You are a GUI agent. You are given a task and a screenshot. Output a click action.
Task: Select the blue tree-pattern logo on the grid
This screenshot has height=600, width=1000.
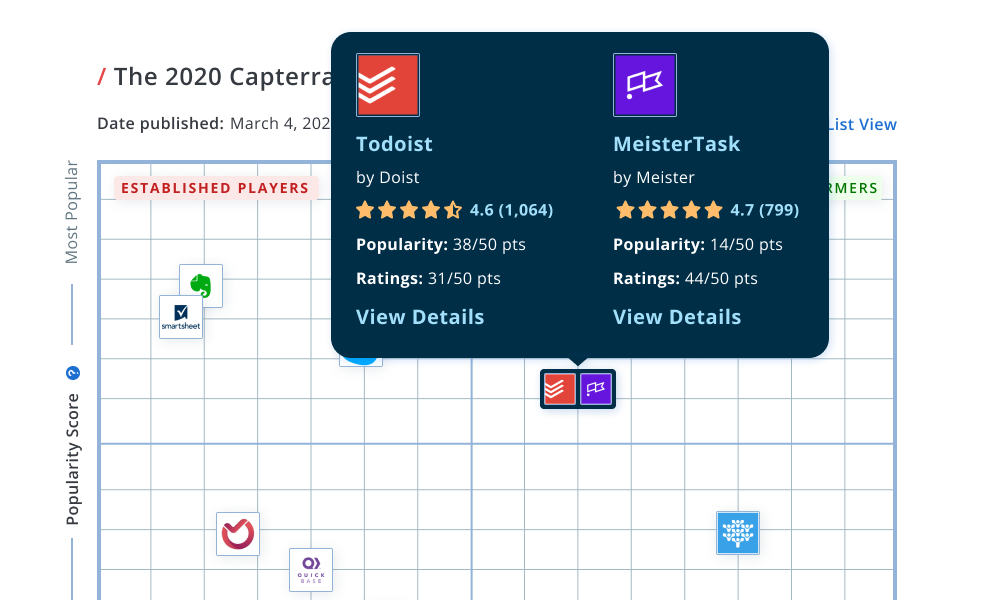738,533
